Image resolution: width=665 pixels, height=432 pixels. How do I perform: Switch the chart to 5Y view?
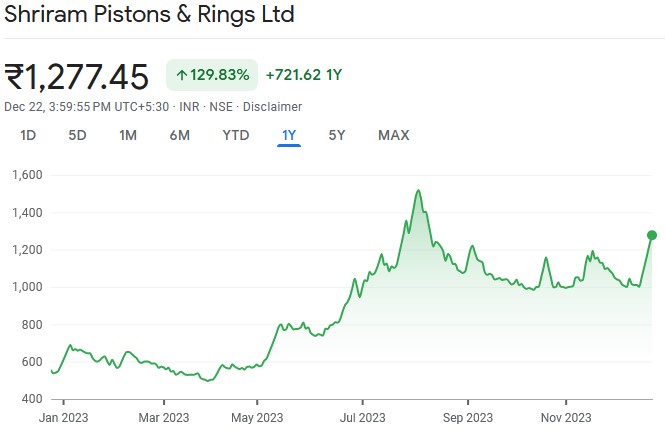337,135
